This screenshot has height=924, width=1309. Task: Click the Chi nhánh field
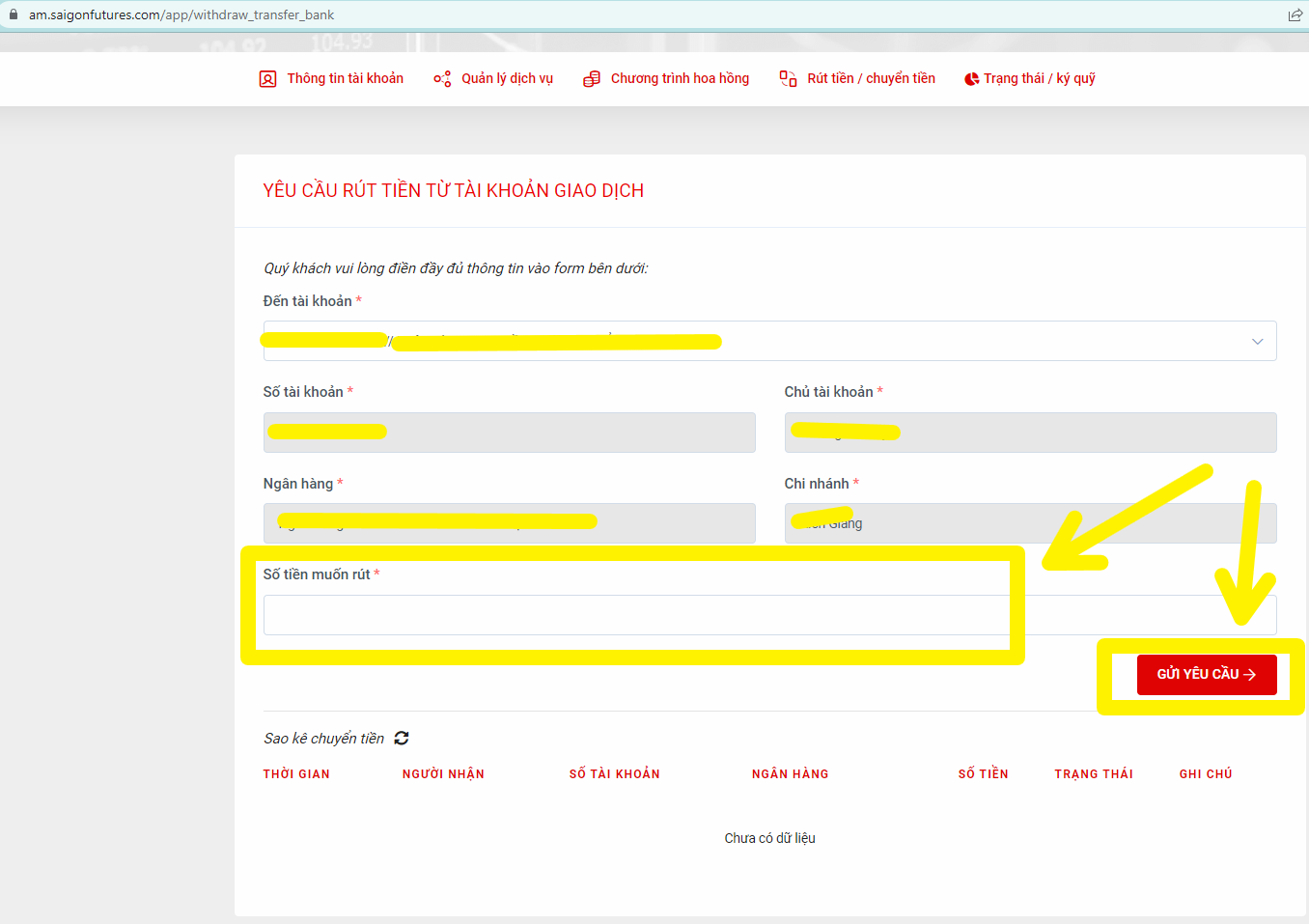tap(1030, 523)
